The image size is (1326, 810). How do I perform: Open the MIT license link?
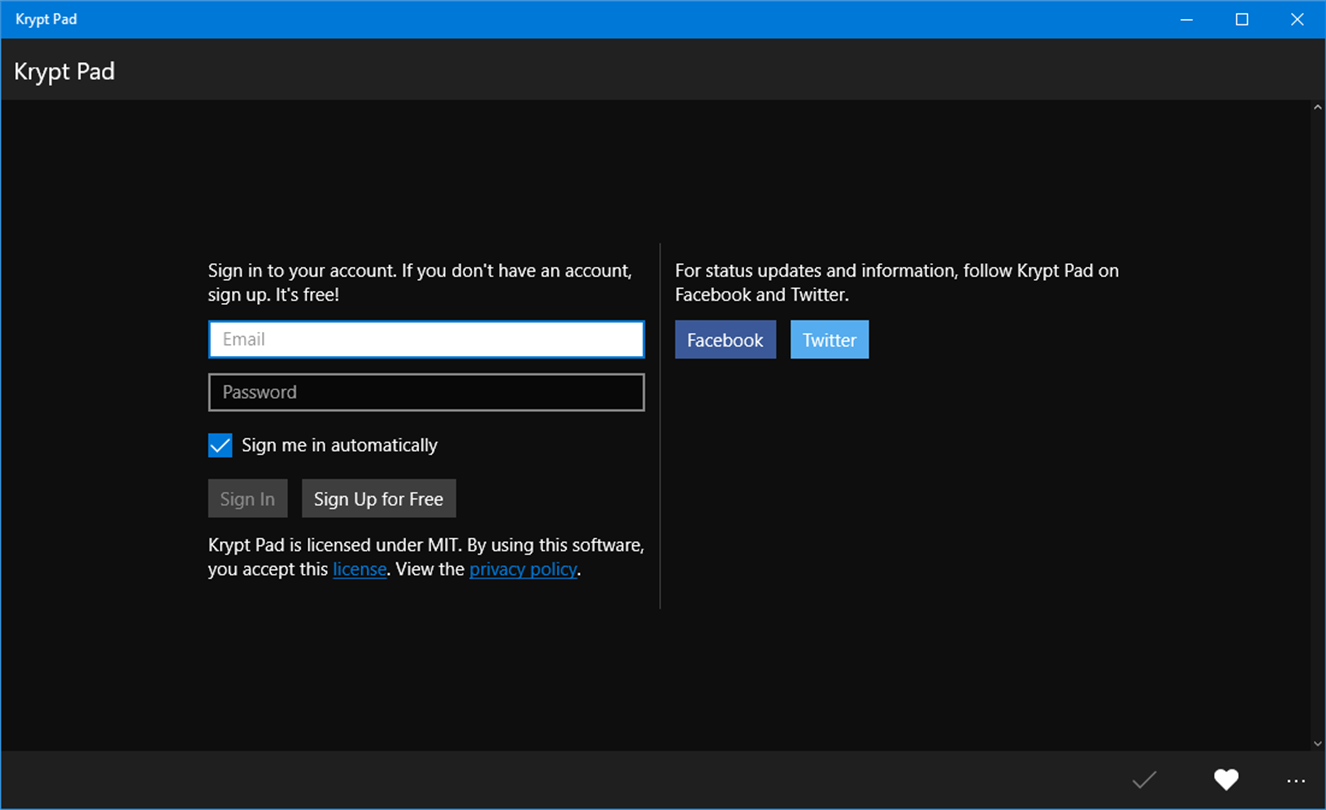coord(360,569)
